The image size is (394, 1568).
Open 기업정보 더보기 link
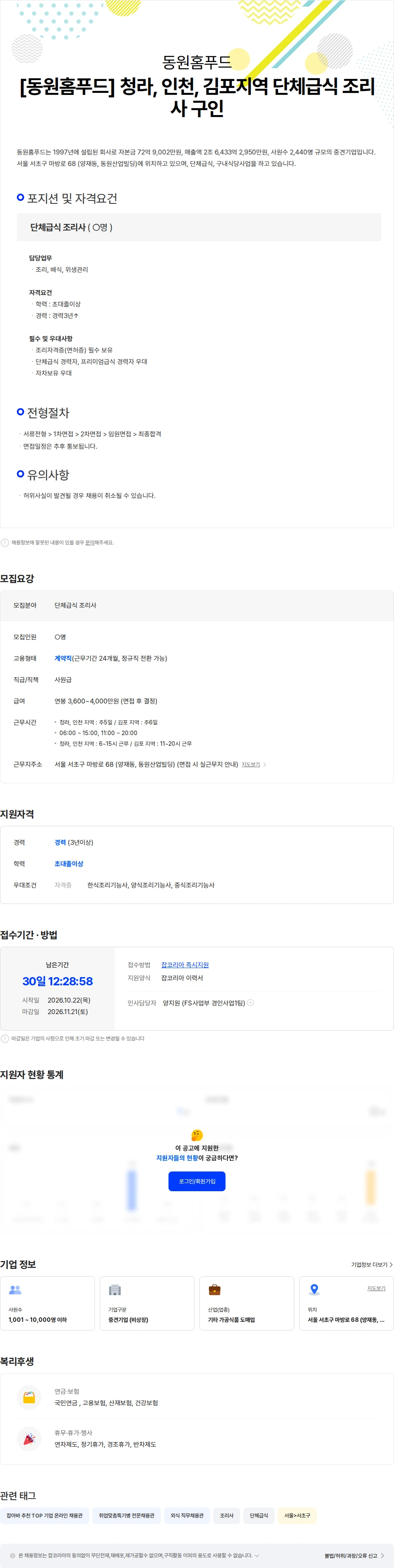pyautogui.click(x=371, y=1264)
